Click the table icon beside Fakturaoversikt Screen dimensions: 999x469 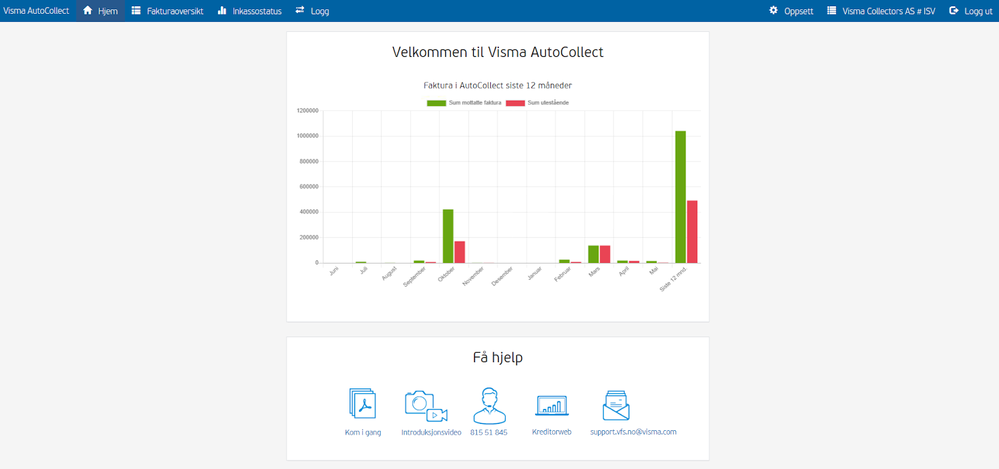136,11
